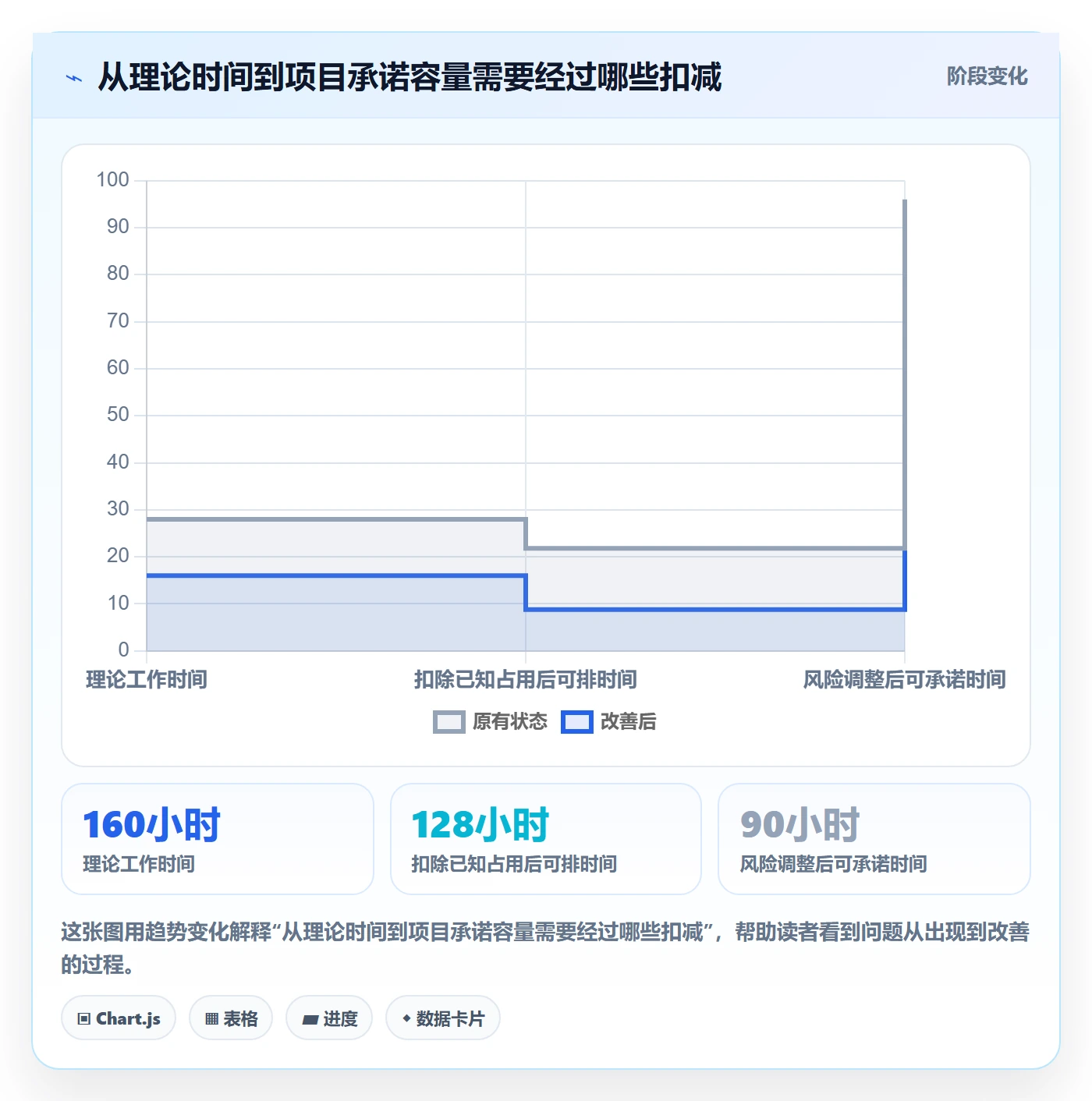
Task: Click the gray 原有状态 legend swatch
Action: pyautogui.click(x=449, y=722)
